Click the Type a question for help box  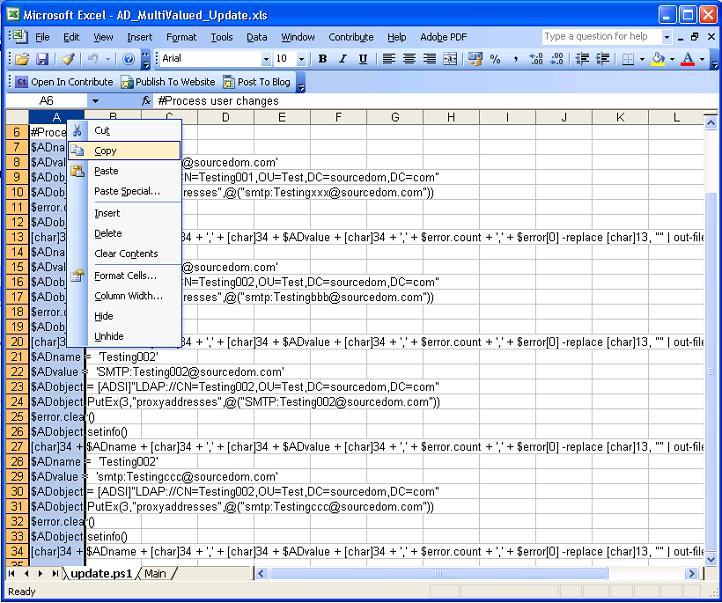point(596,37)
